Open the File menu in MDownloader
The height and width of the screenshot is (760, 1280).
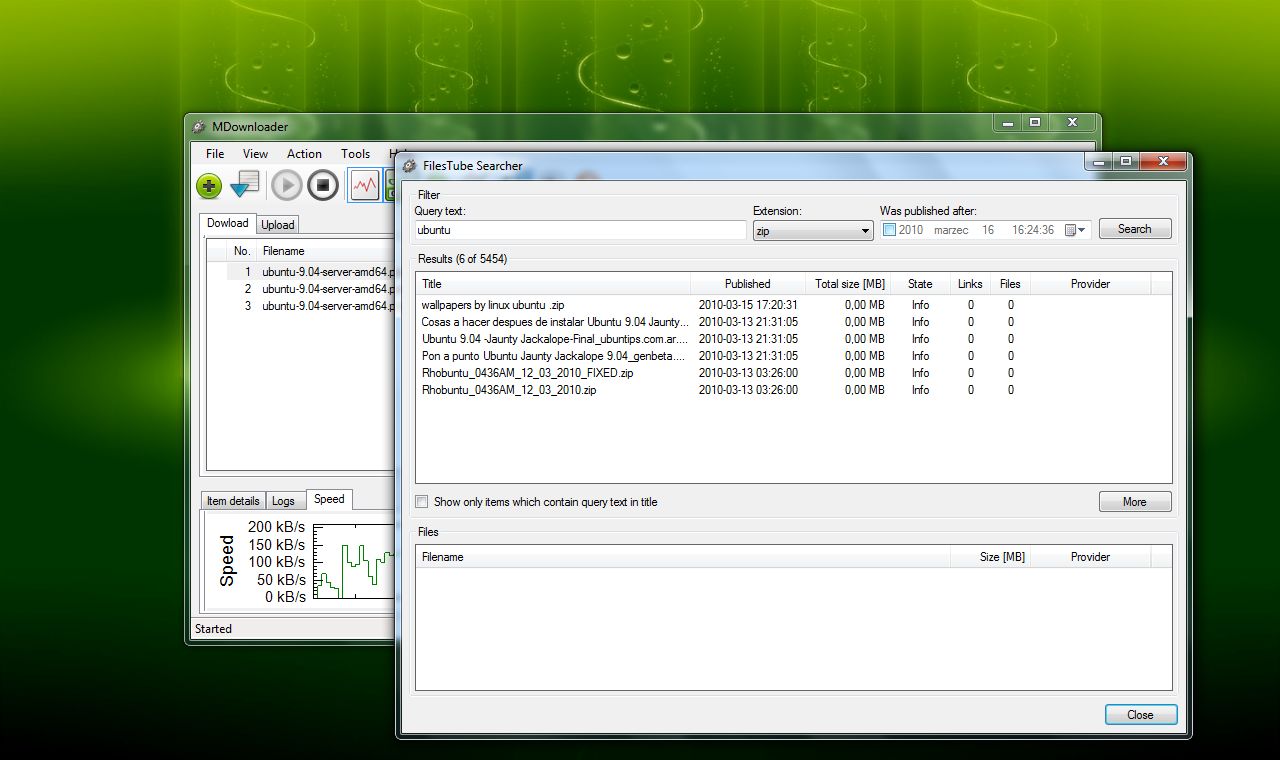(x=215, y=154)
